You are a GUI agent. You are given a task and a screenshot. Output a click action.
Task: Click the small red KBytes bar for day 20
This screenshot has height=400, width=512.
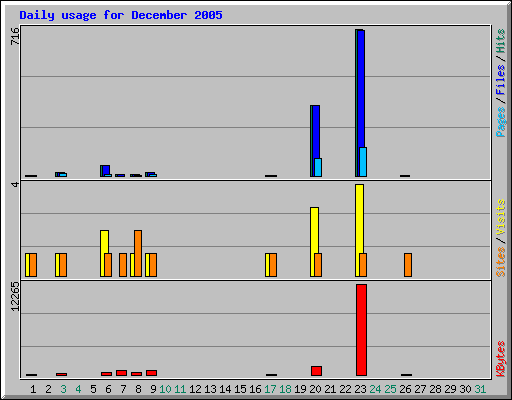(x=316, y=371)
